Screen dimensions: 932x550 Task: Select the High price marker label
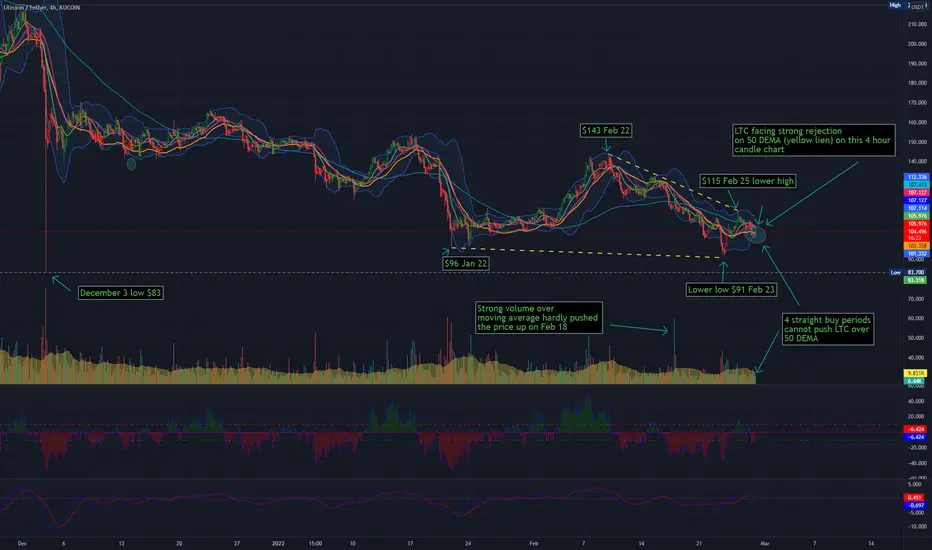[x=895, y=5]
